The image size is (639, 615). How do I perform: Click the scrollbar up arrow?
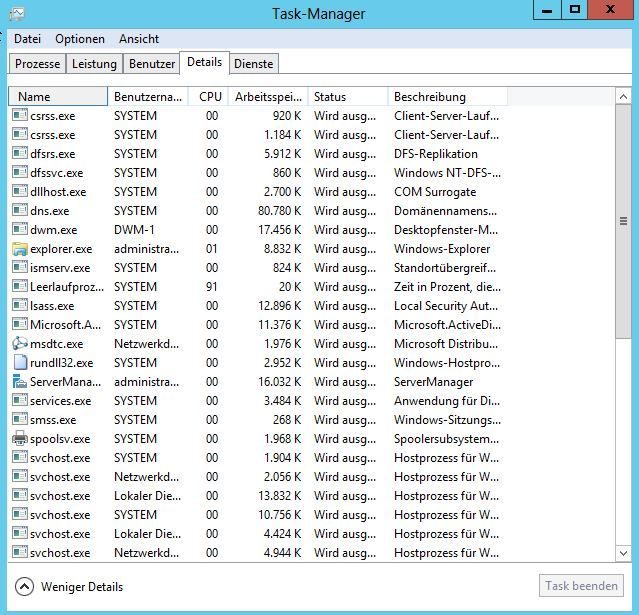tap(623, 97)
